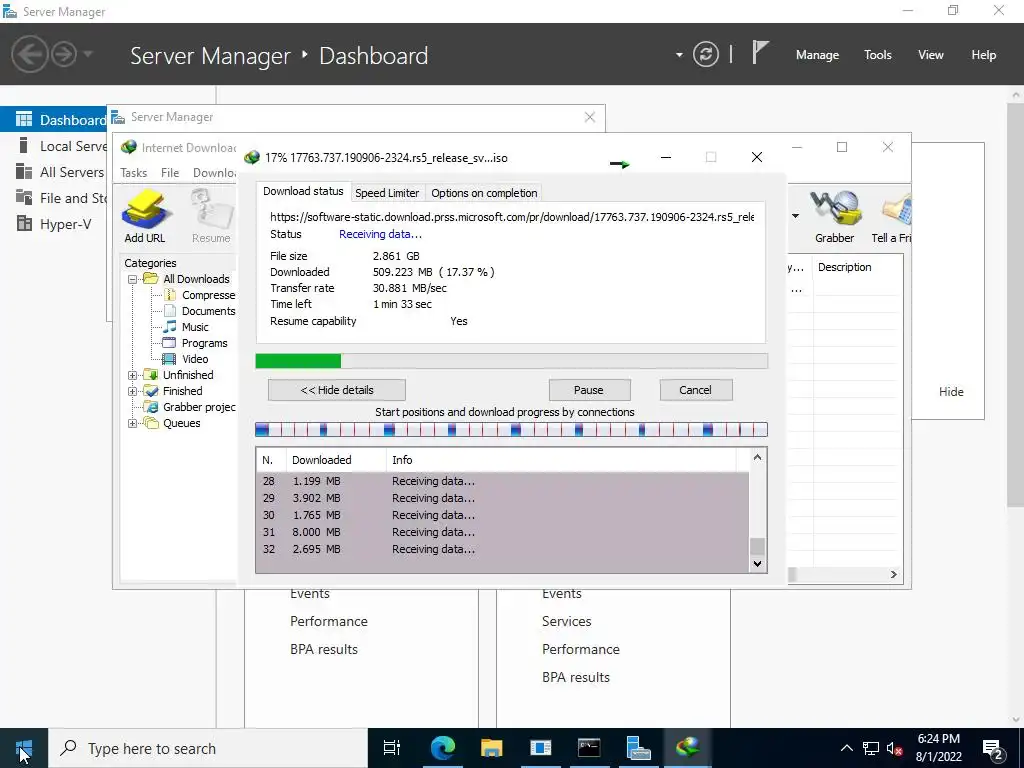This screenshot has height=768, width=1024.
Task: Expand the Unfinished tree node
Action: [133, 375]
